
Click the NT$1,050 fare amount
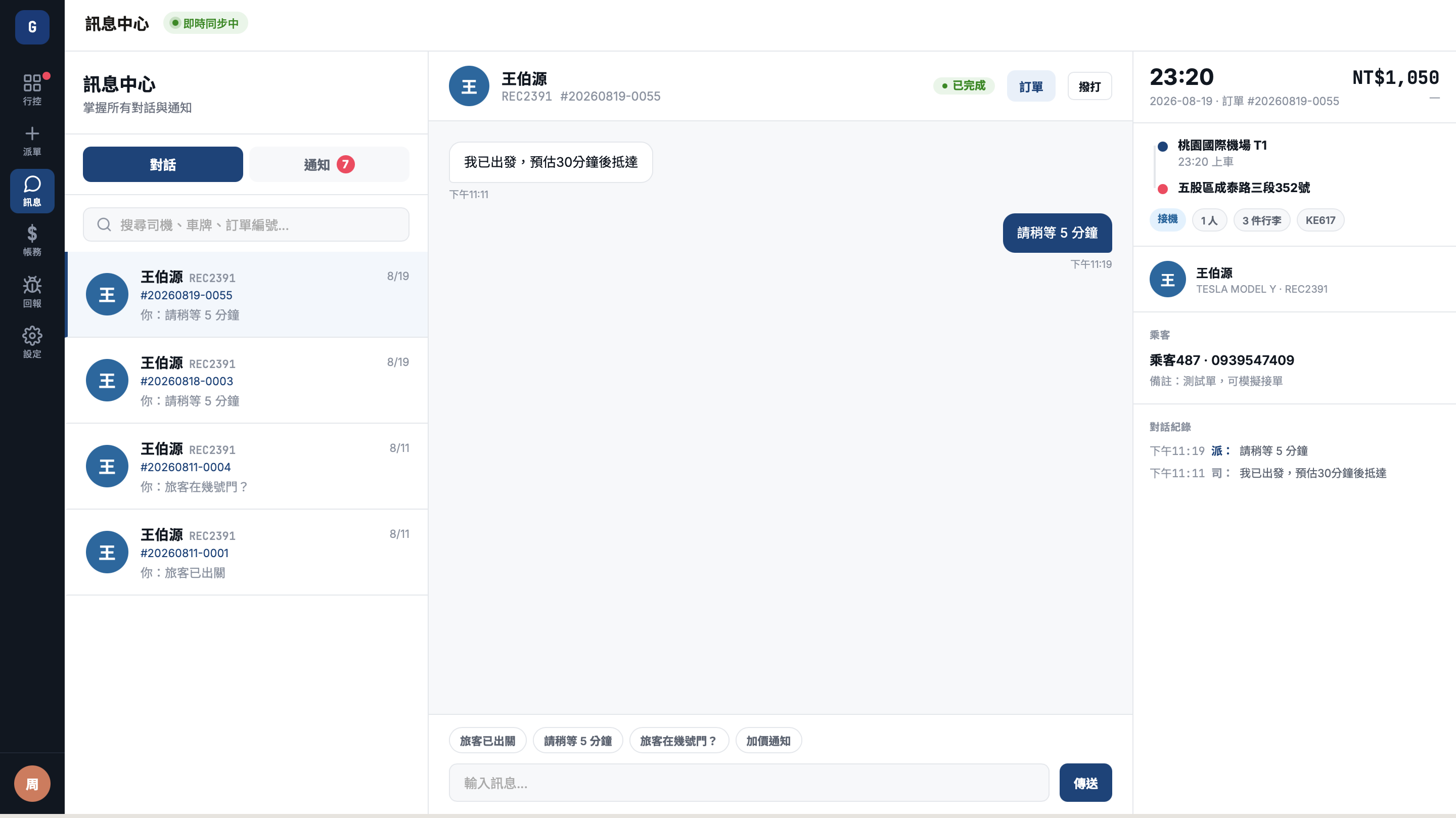[1395, 77]
